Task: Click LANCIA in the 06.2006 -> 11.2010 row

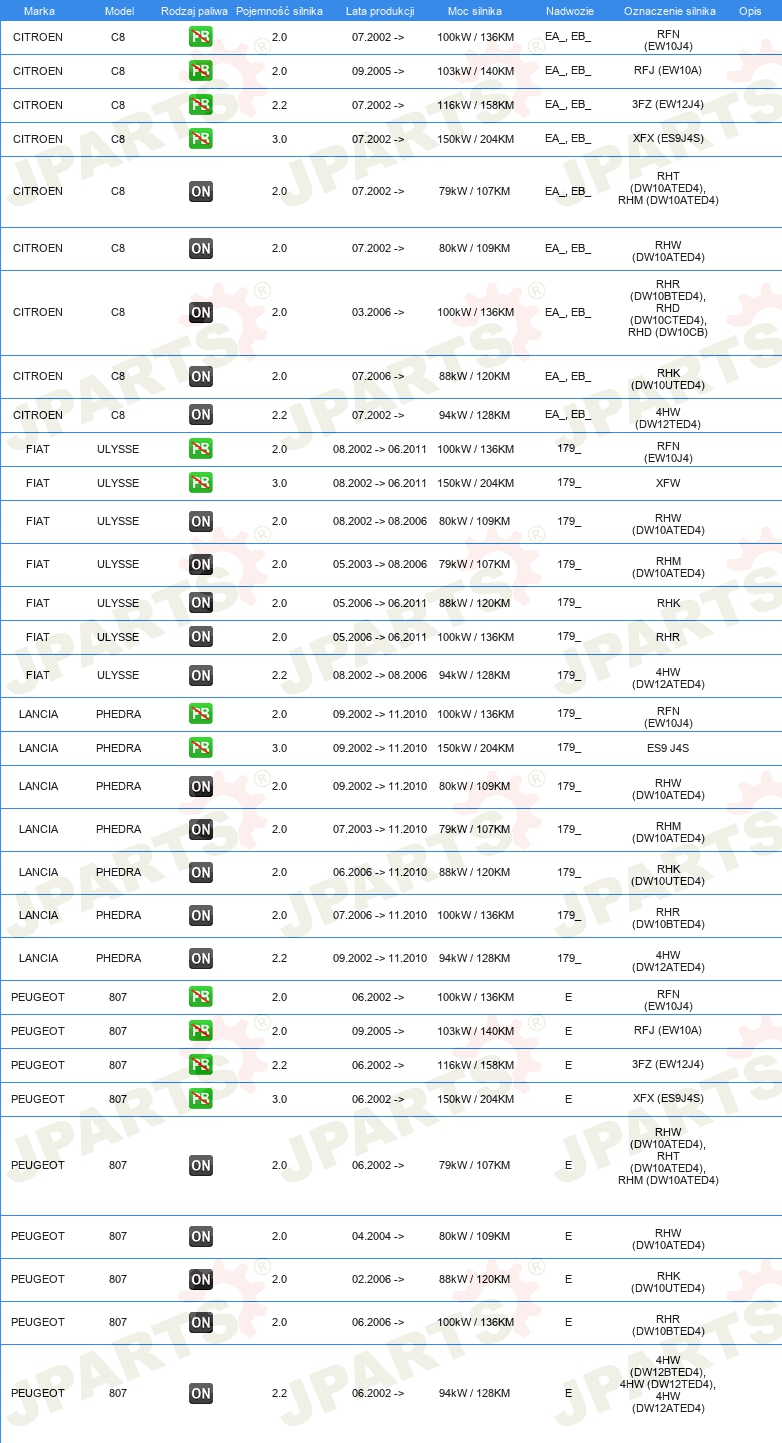Action: [x=39, y=873]
